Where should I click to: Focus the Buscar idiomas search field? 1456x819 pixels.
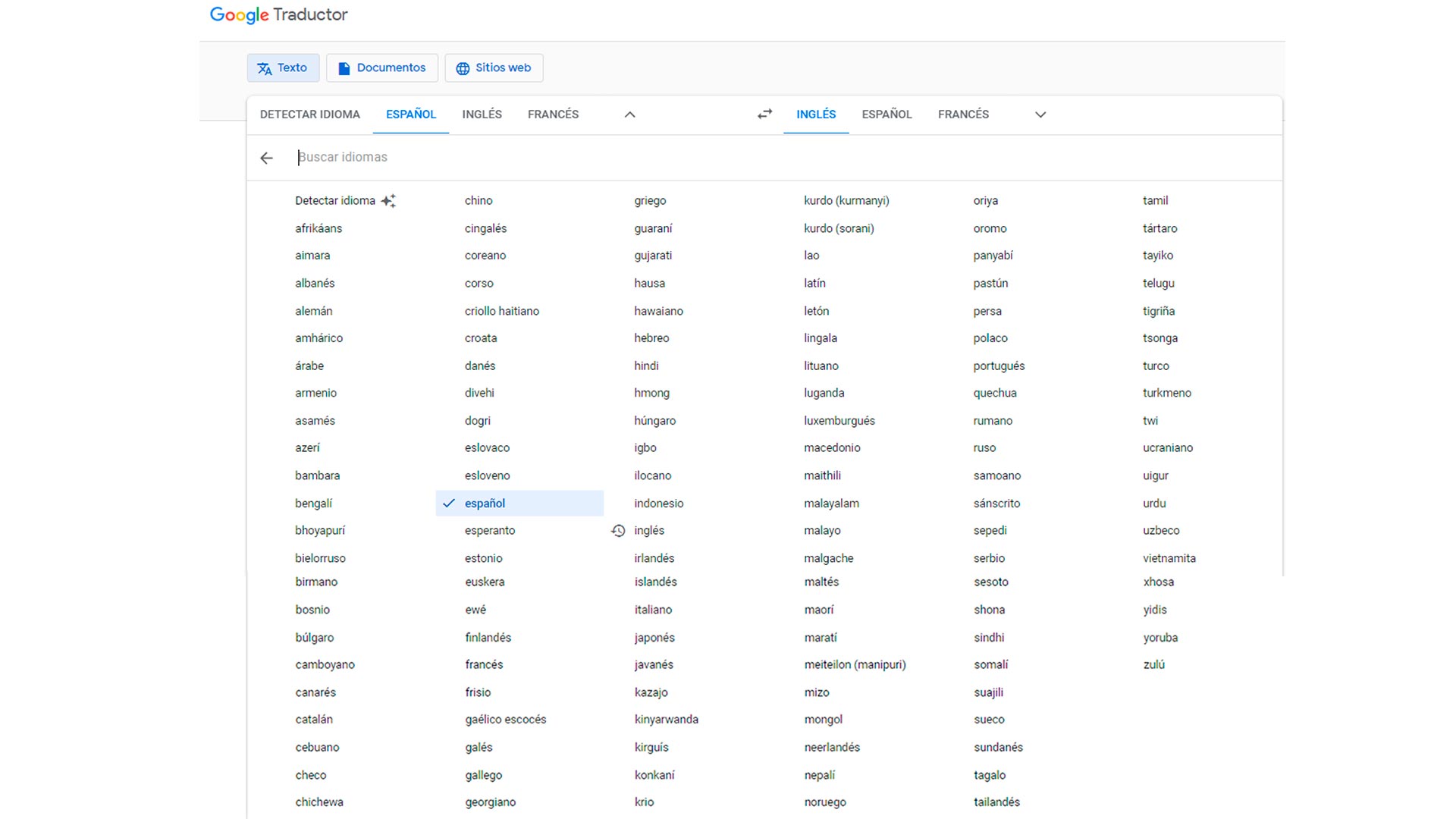781,157
